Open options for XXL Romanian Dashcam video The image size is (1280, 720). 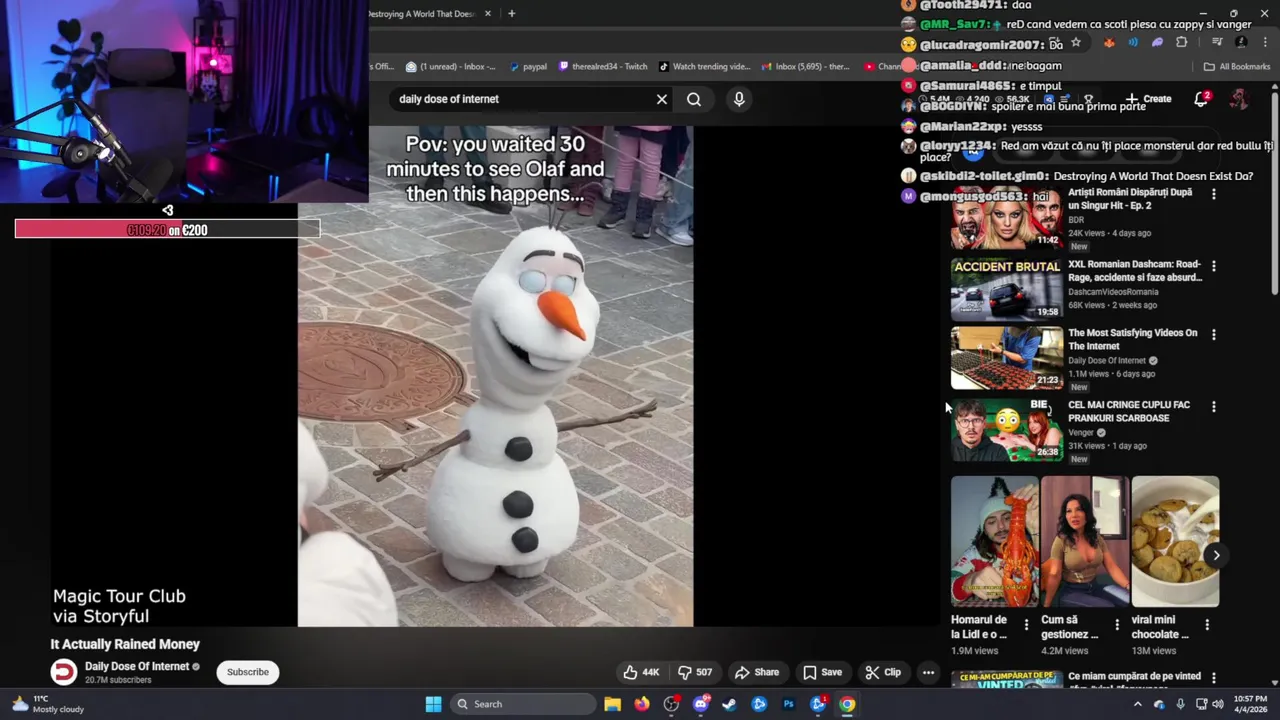(x=1214, y=267)
